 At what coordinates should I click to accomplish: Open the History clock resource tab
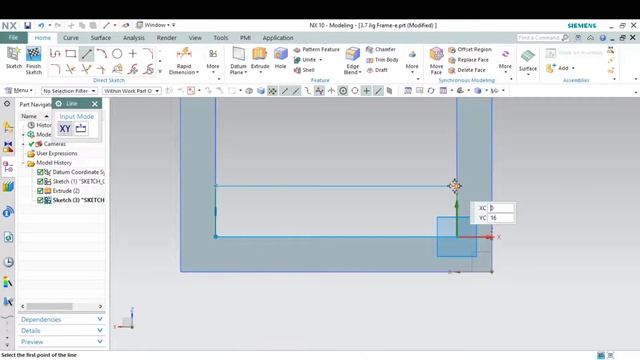coord(8,262)
